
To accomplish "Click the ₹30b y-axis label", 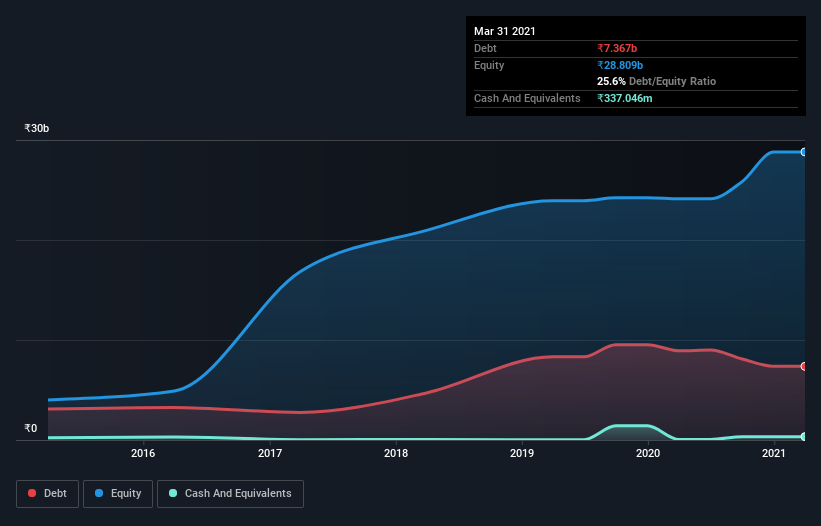I will coord(37,128).
